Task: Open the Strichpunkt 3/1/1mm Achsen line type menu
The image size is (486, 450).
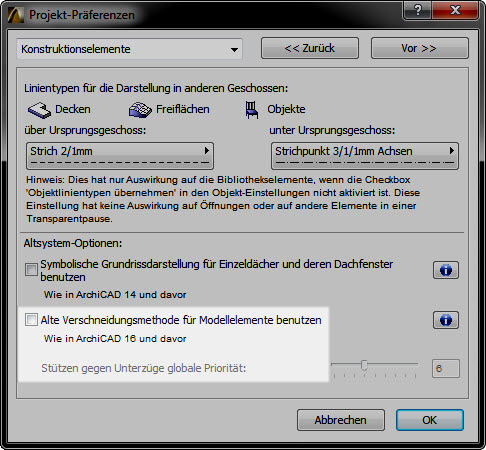Action: pyautogui.click(x=365, y=156)
